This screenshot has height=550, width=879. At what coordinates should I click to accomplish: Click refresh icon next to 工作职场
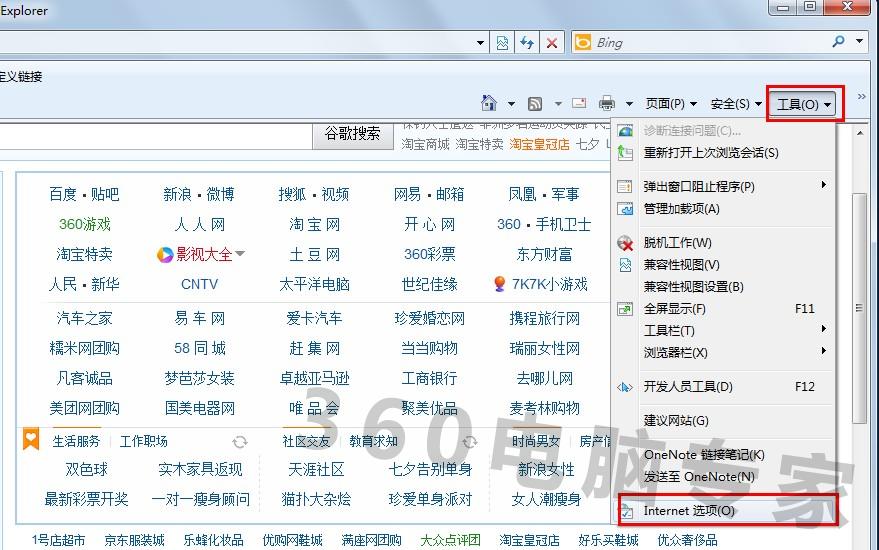click(240, 442)
